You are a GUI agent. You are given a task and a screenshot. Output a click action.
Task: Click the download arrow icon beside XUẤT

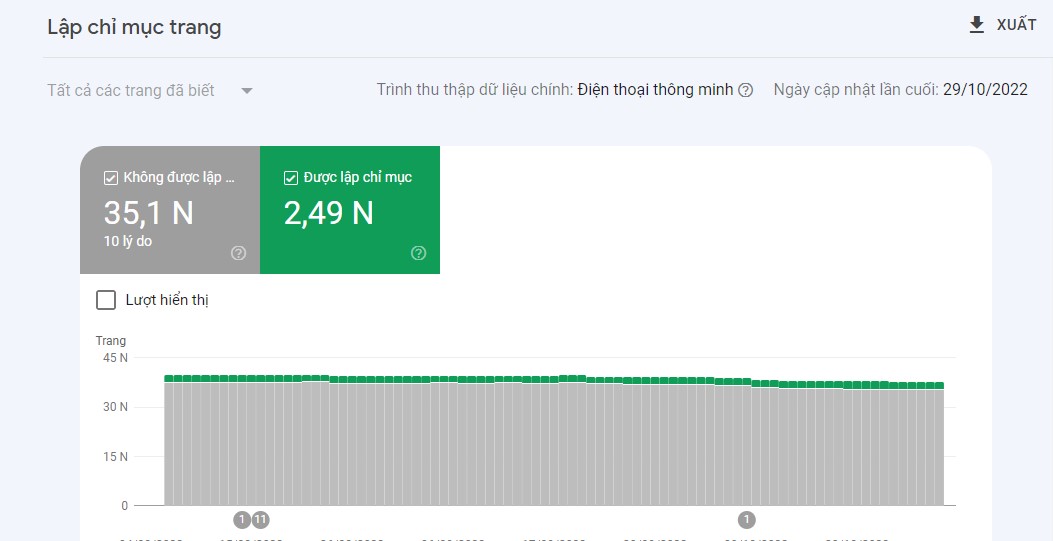point(977,25)
